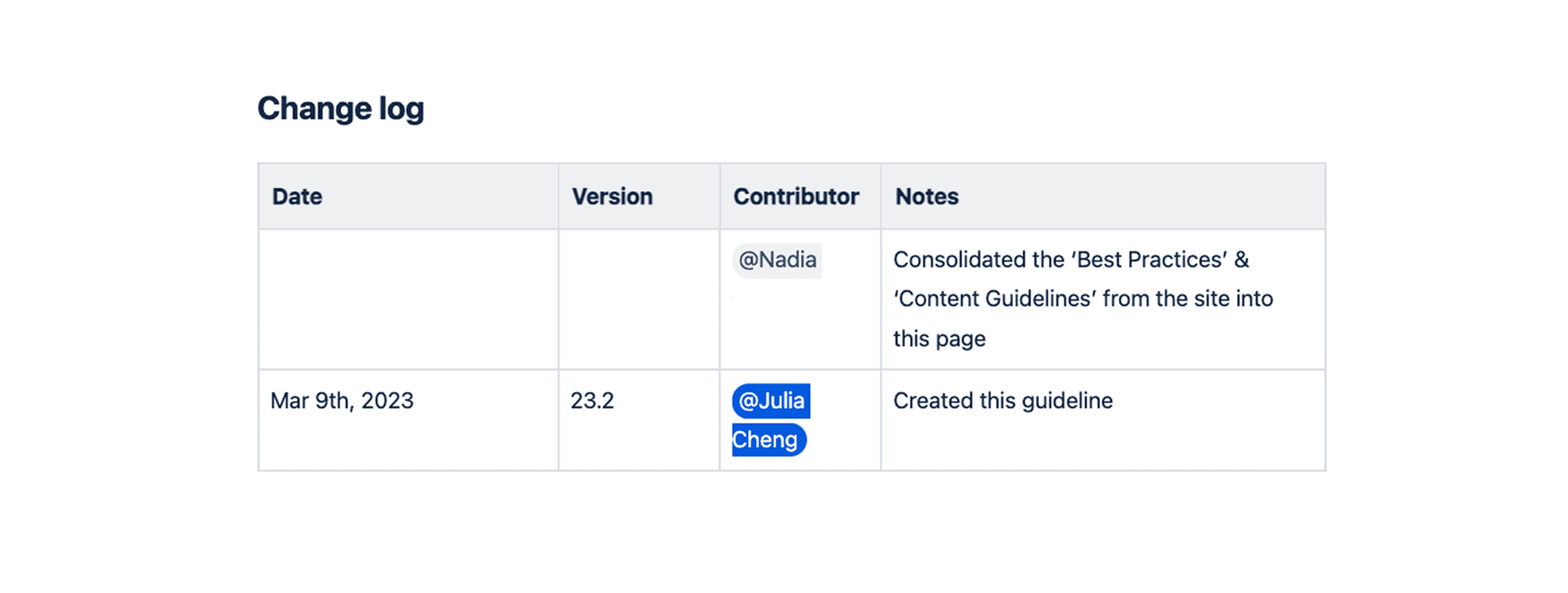
Task: Click the Change log heading
Action: point(340,109)
